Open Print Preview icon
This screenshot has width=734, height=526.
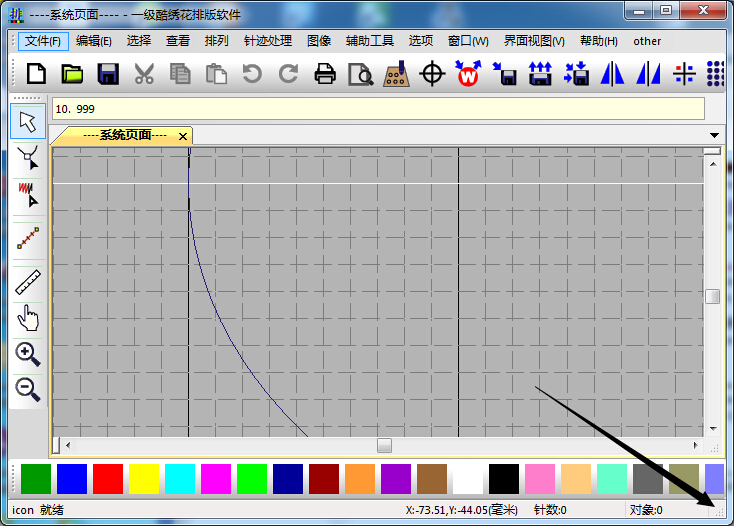(360, 74)
